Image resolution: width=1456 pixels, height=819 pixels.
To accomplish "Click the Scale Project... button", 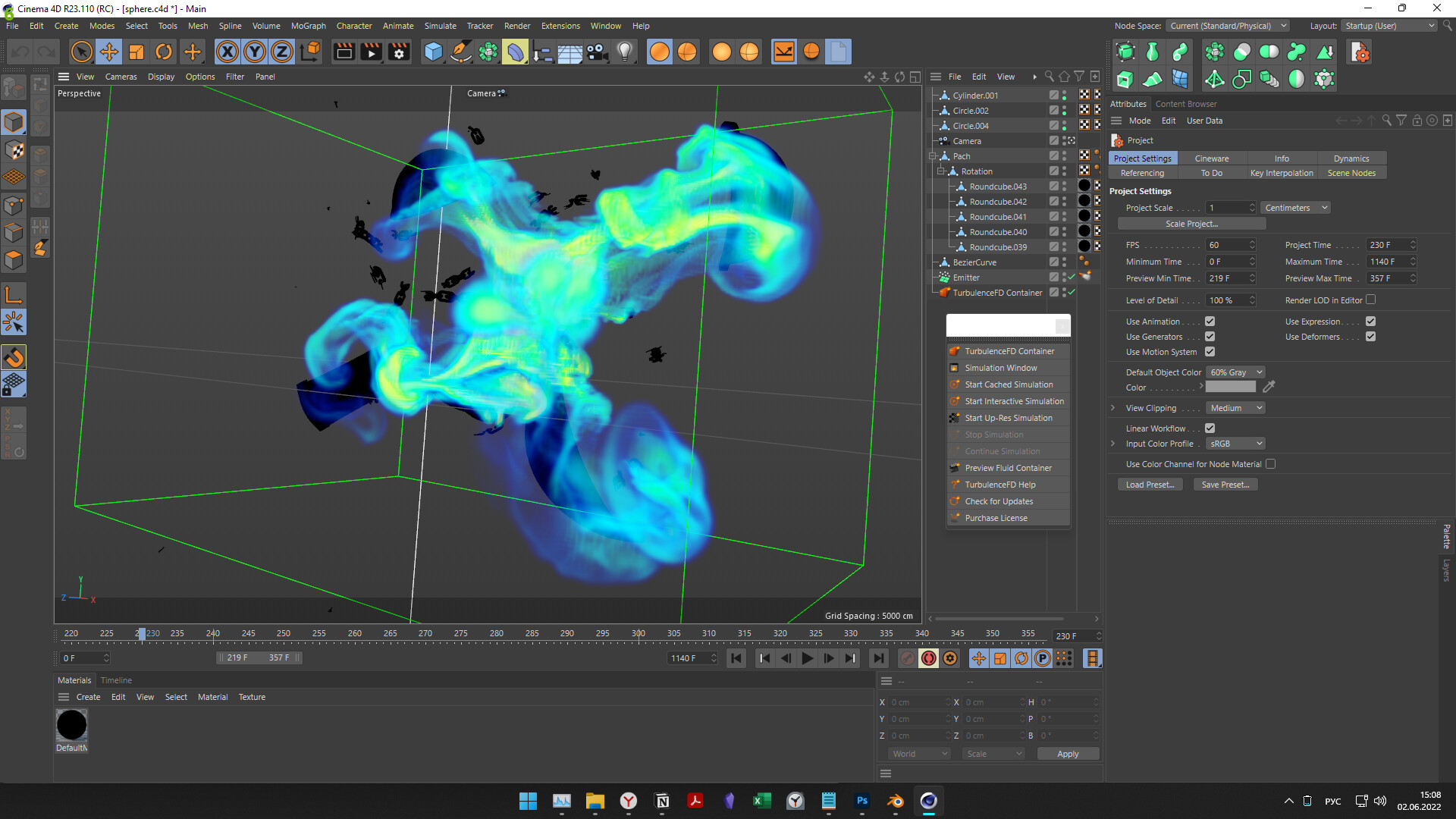I will (1191, 224).
